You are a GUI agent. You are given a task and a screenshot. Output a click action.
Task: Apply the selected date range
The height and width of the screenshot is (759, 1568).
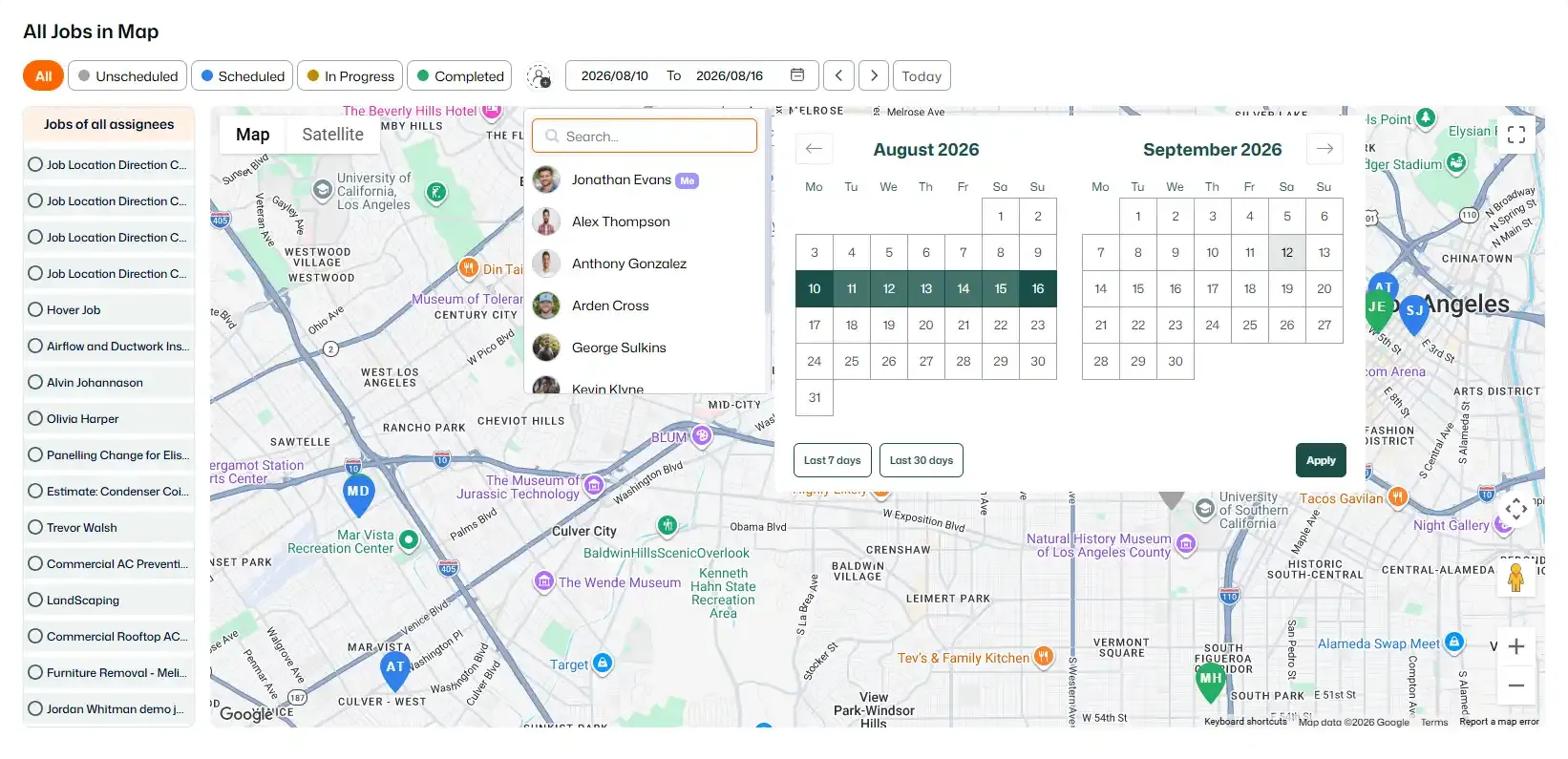point(1321,460)
